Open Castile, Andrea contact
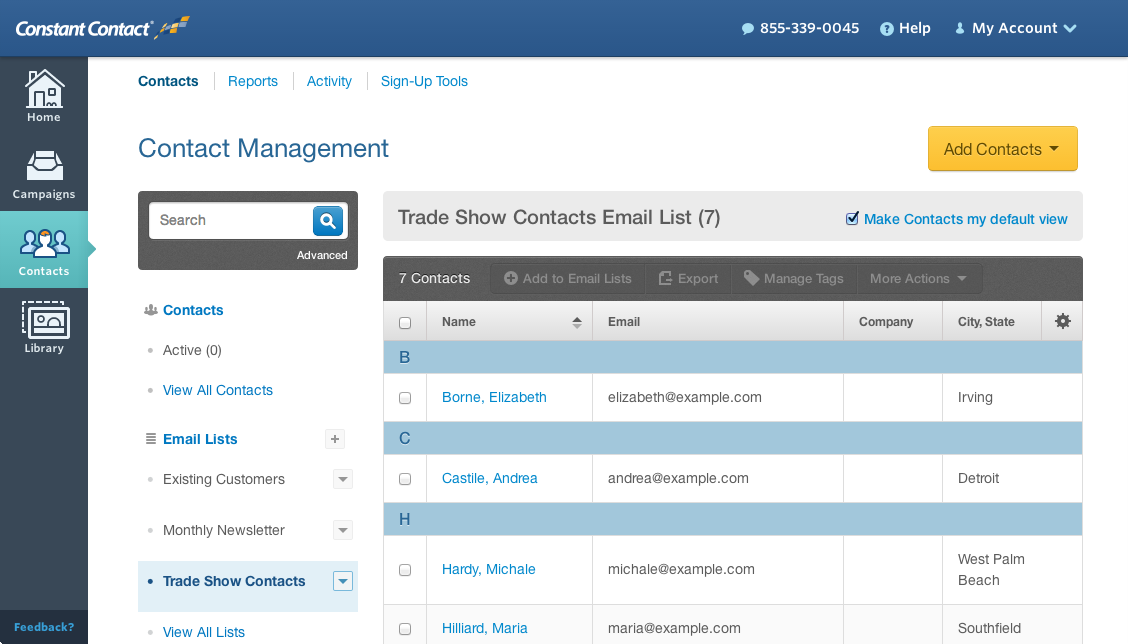Screen dimensions: 1128x644 click(x=490, y=479)
